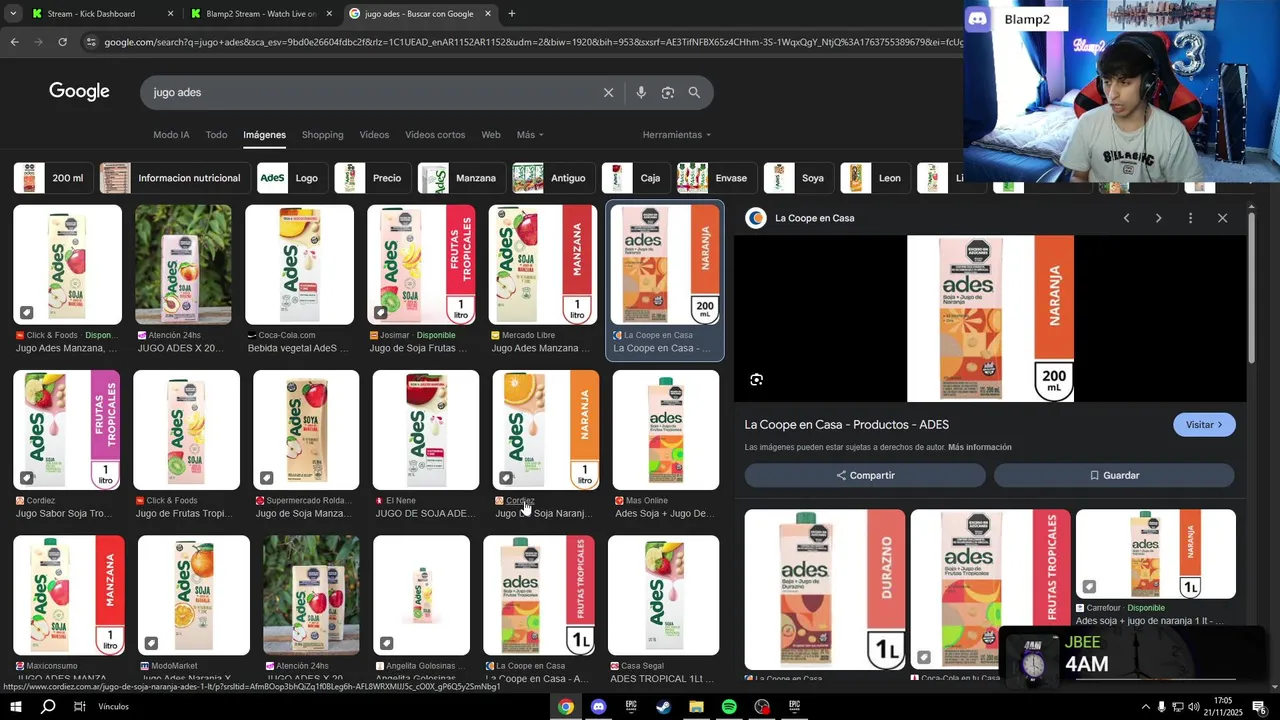
Task: Show hidden system tray icons chevron
Action: click(x=1145, y=707)
